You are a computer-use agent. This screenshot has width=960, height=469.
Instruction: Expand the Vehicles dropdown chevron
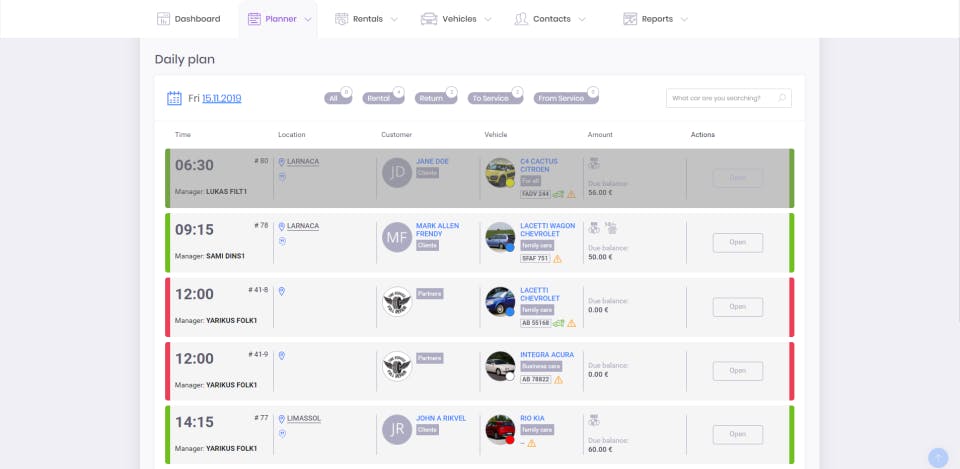pyautogui.click(x=488, y=20)
